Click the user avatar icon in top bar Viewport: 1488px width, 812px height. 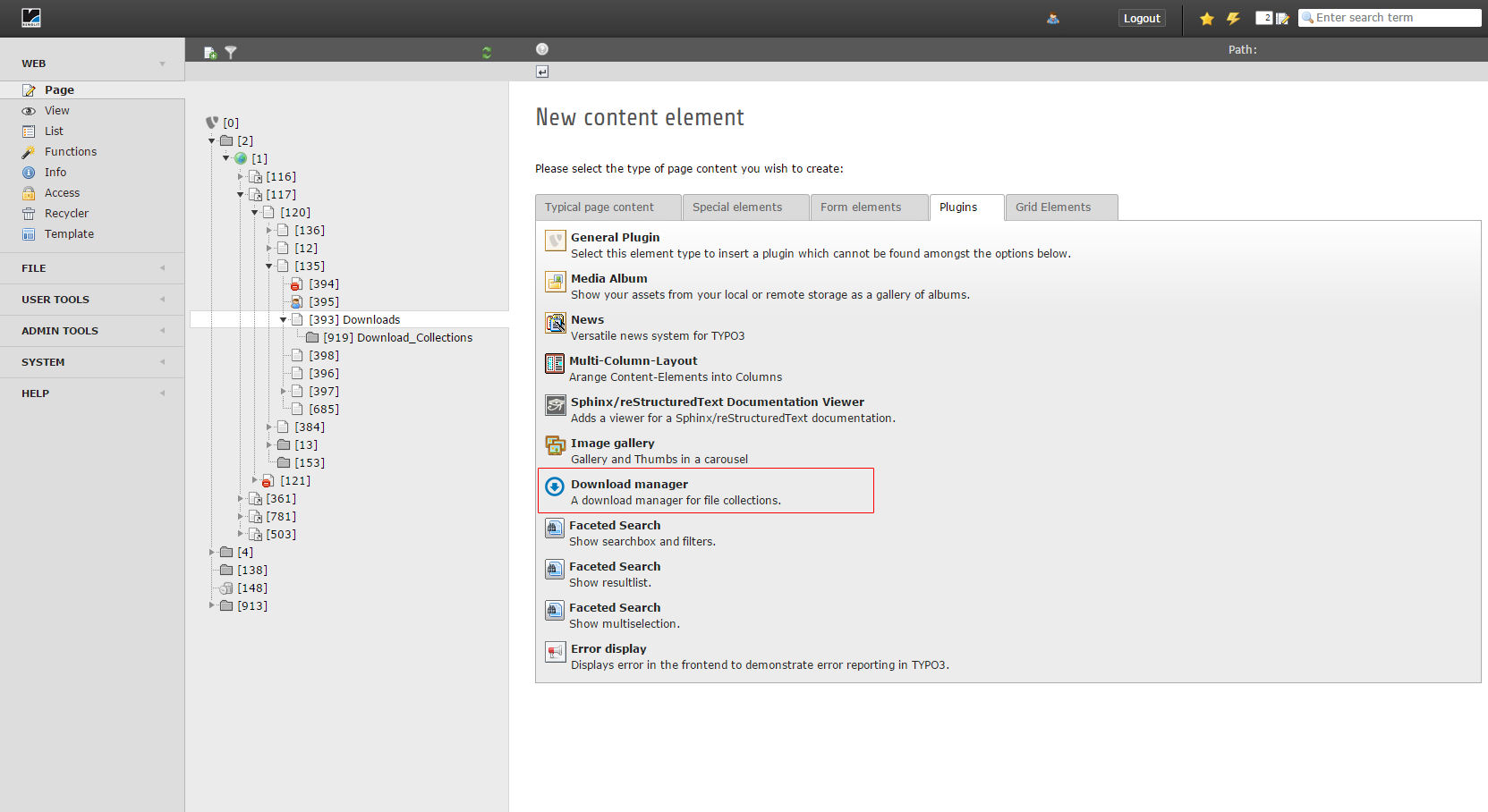click(x=1053, y=18)
